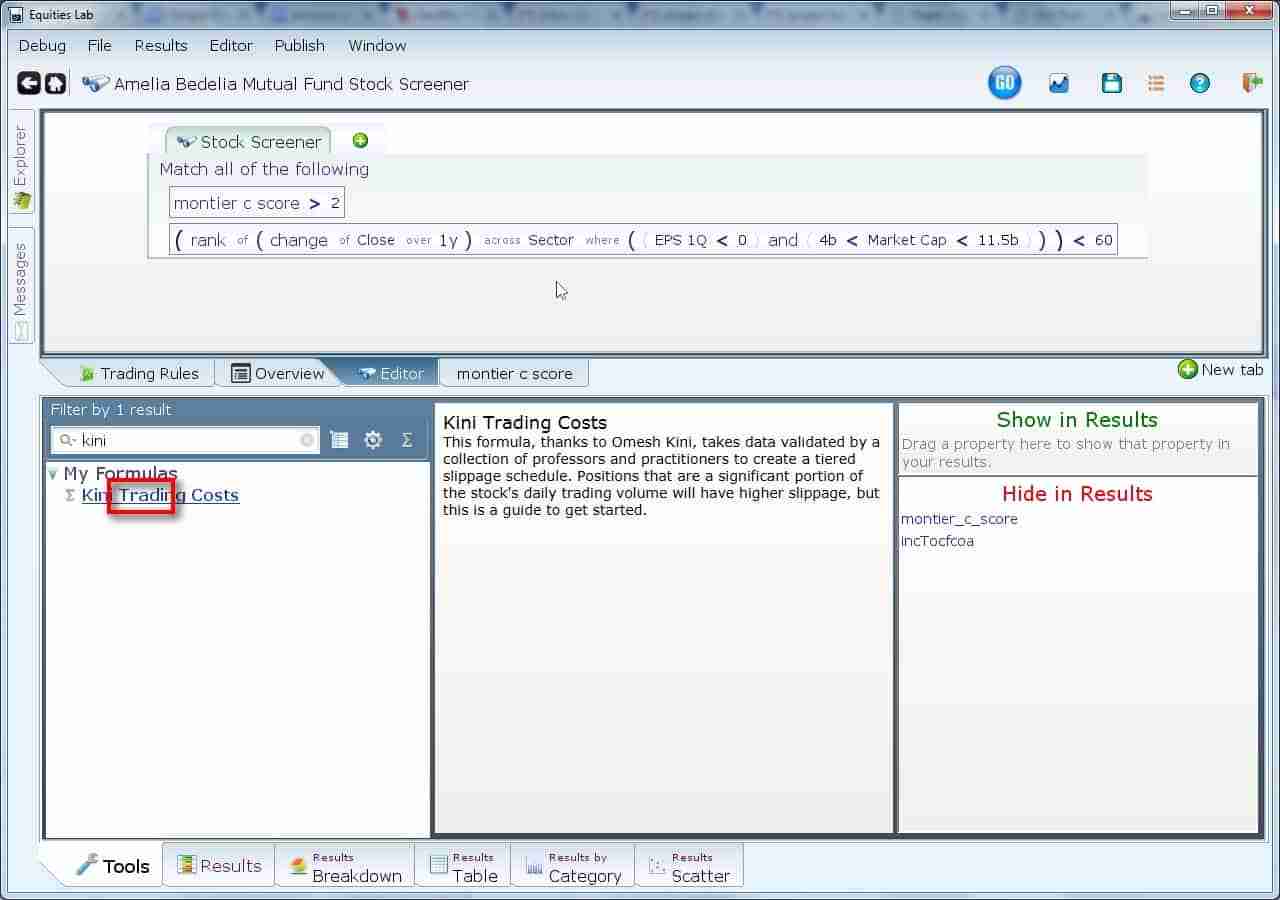Image resolution: width=1280 pixels, height=900 pixels.
Task: Add a new screener tab with green plus
Action: (x=360, y=141)
